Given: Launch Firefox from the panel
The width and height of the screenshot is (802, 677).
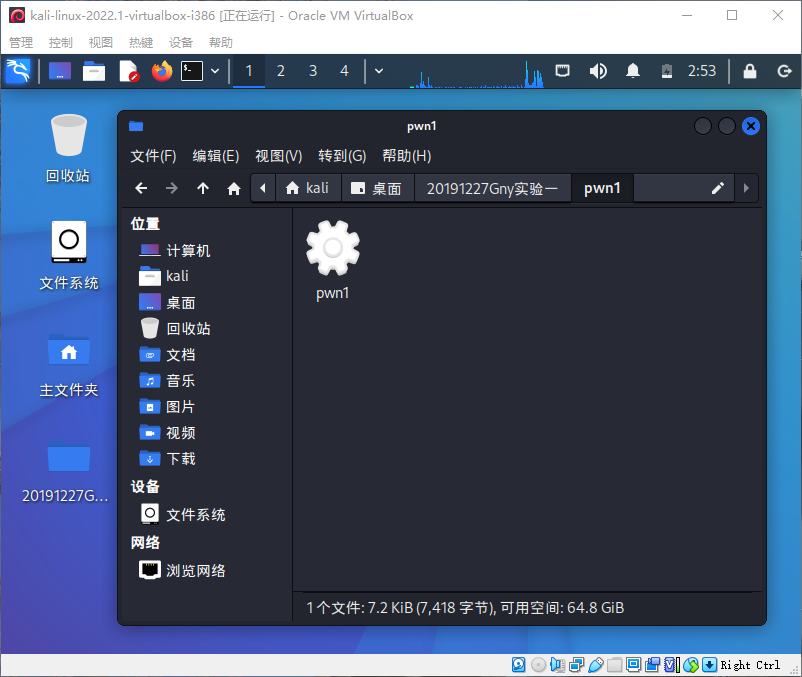Looking at the screenshot, I should (162, 71).
